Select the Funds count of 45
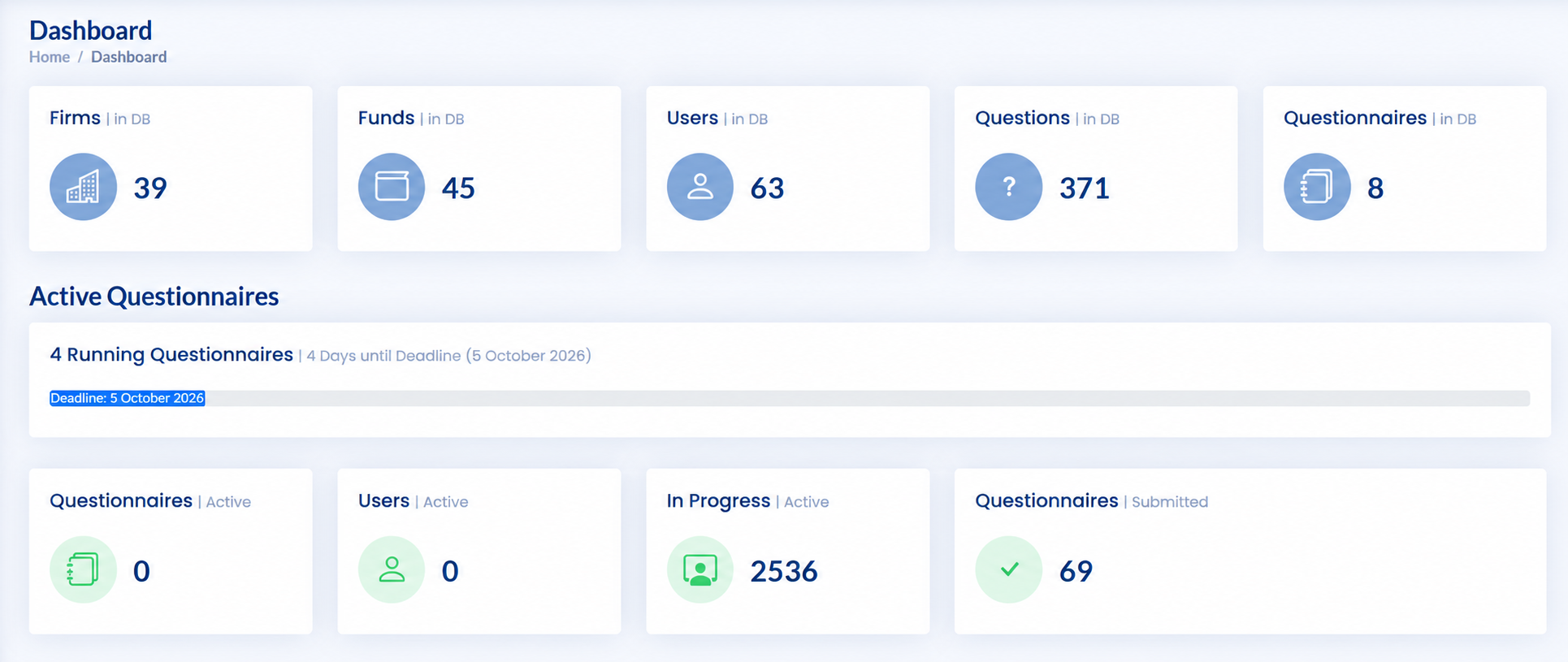Screen dimensions: 1568x662 tap(458, 188)
